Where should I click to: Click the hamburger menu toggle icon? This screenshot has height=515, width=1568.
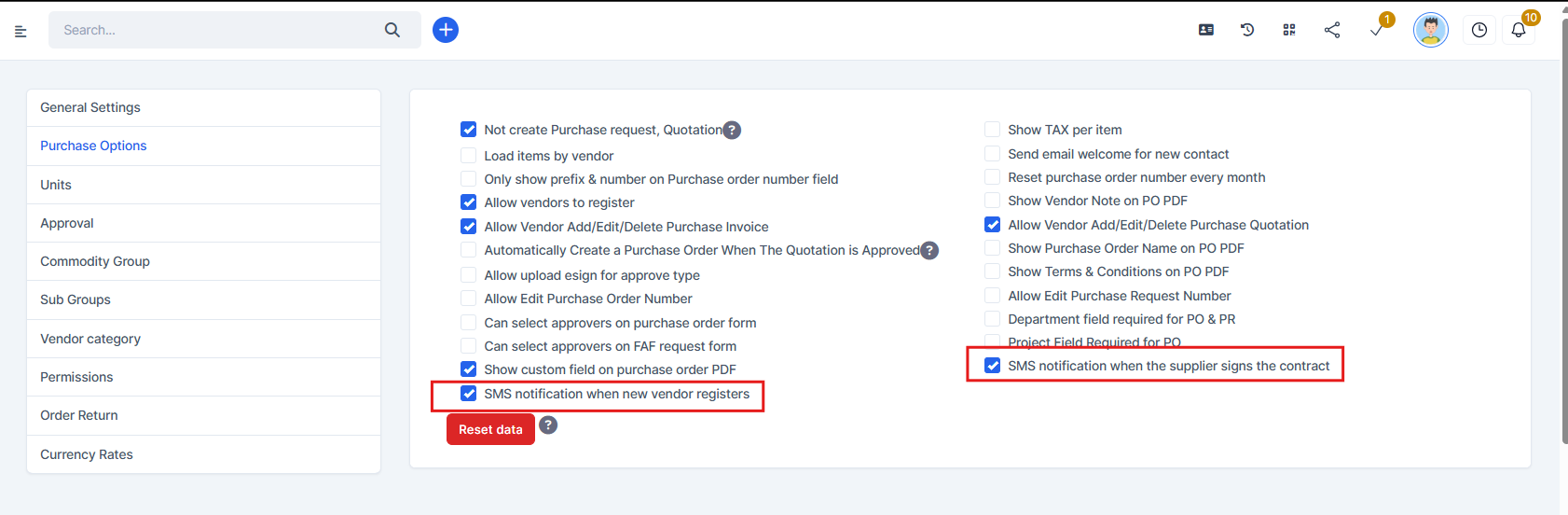(21, 31)
